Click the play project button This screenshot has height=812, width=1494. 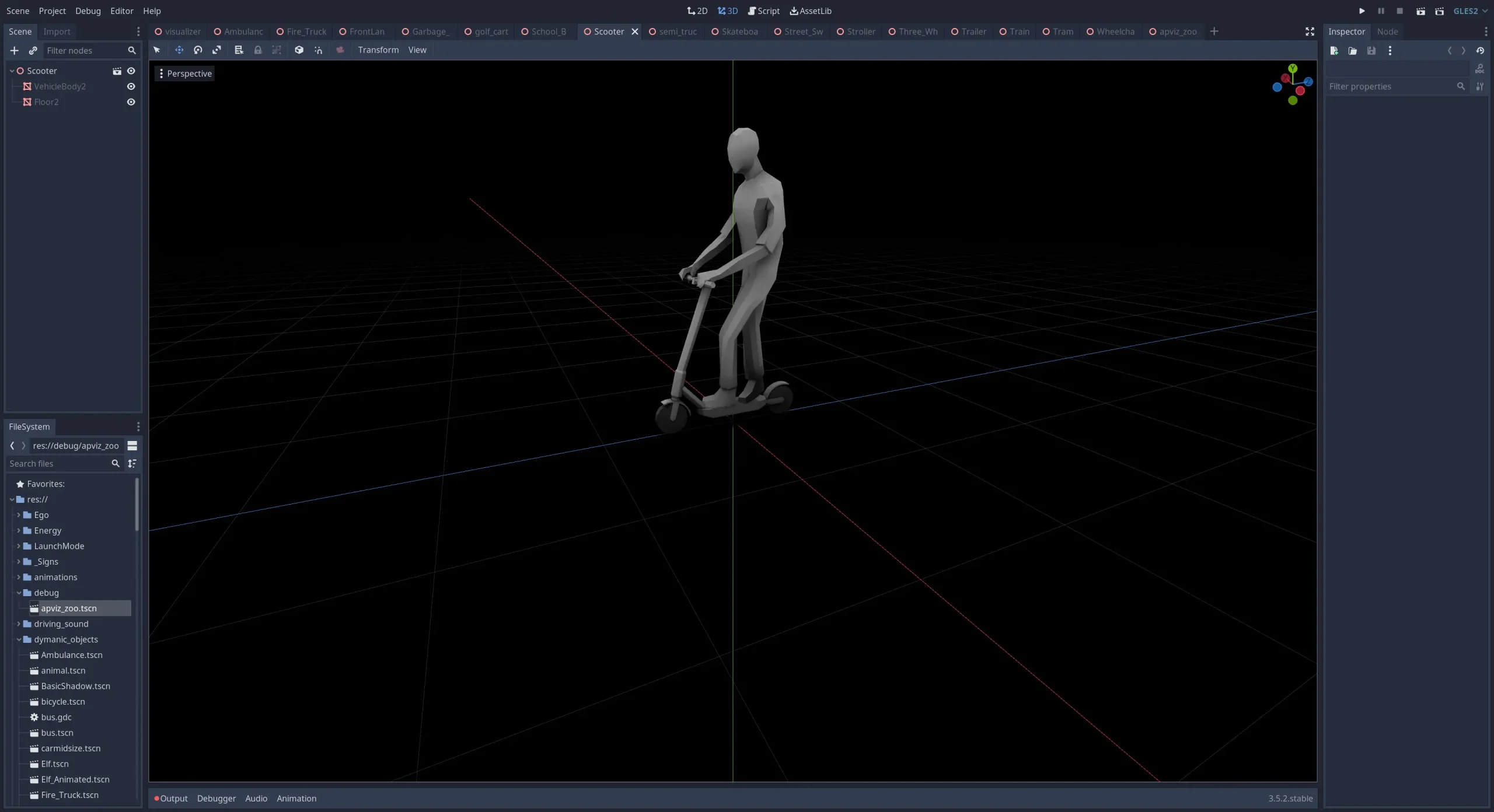click(1362, 11)
